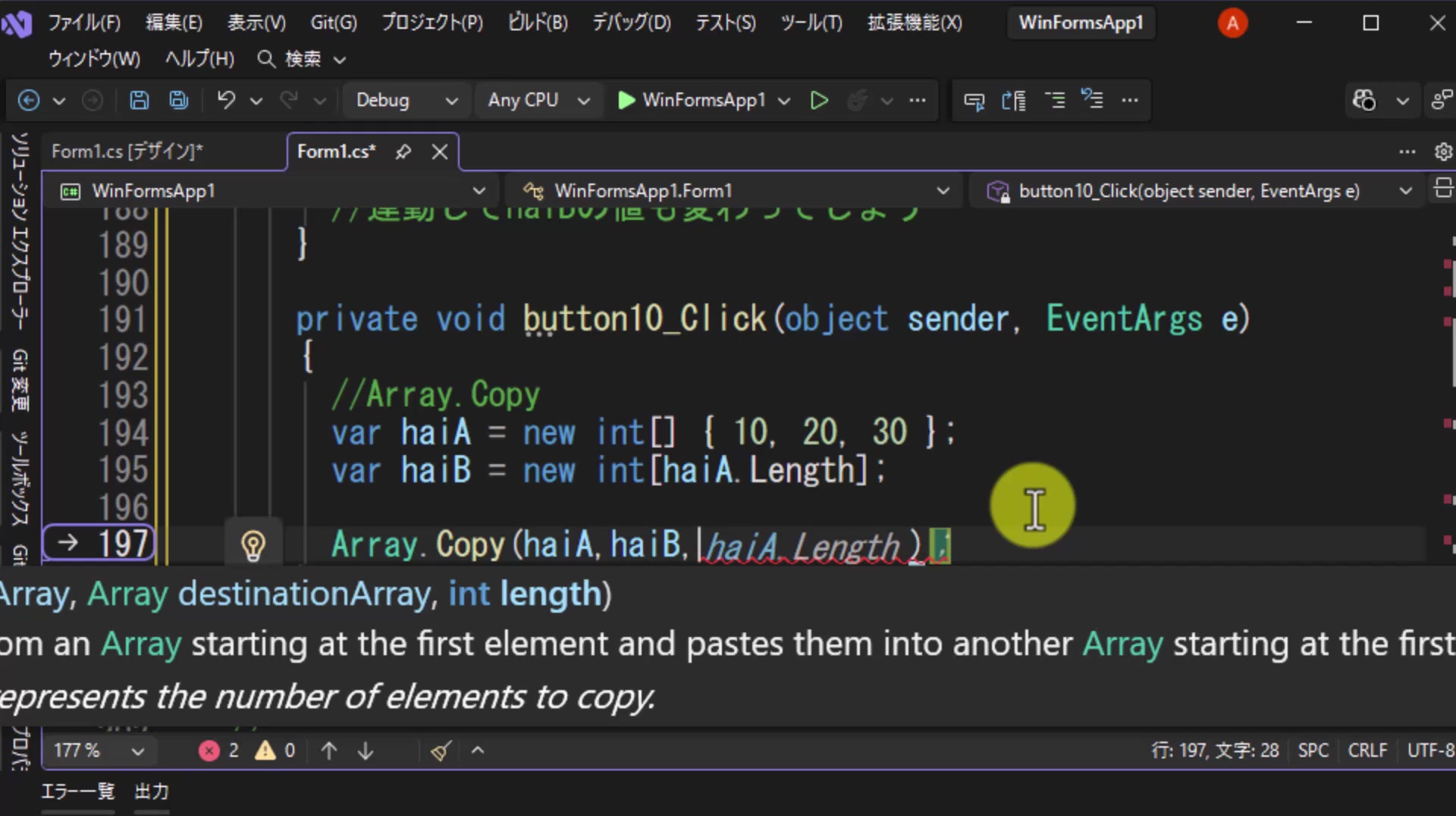
Task: Open the lightbulb quick actions on line 197
Action: (x=253, y=545)
